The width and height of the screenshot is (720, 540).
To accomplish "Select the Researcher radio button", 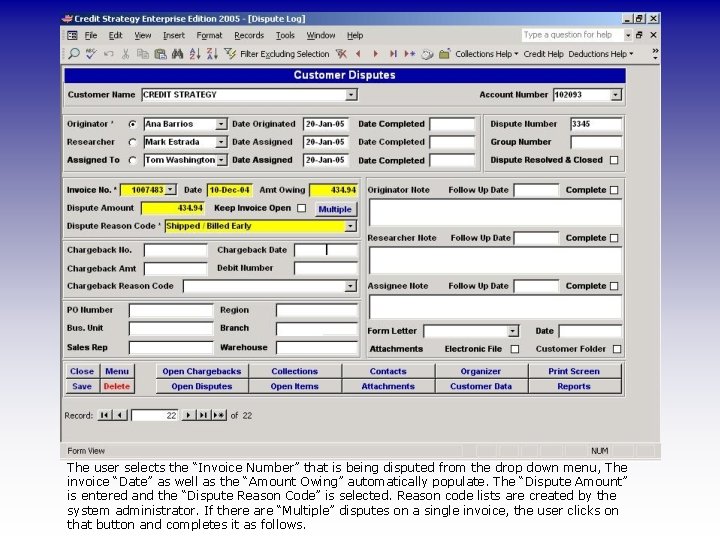I will (x=133, y=142).
